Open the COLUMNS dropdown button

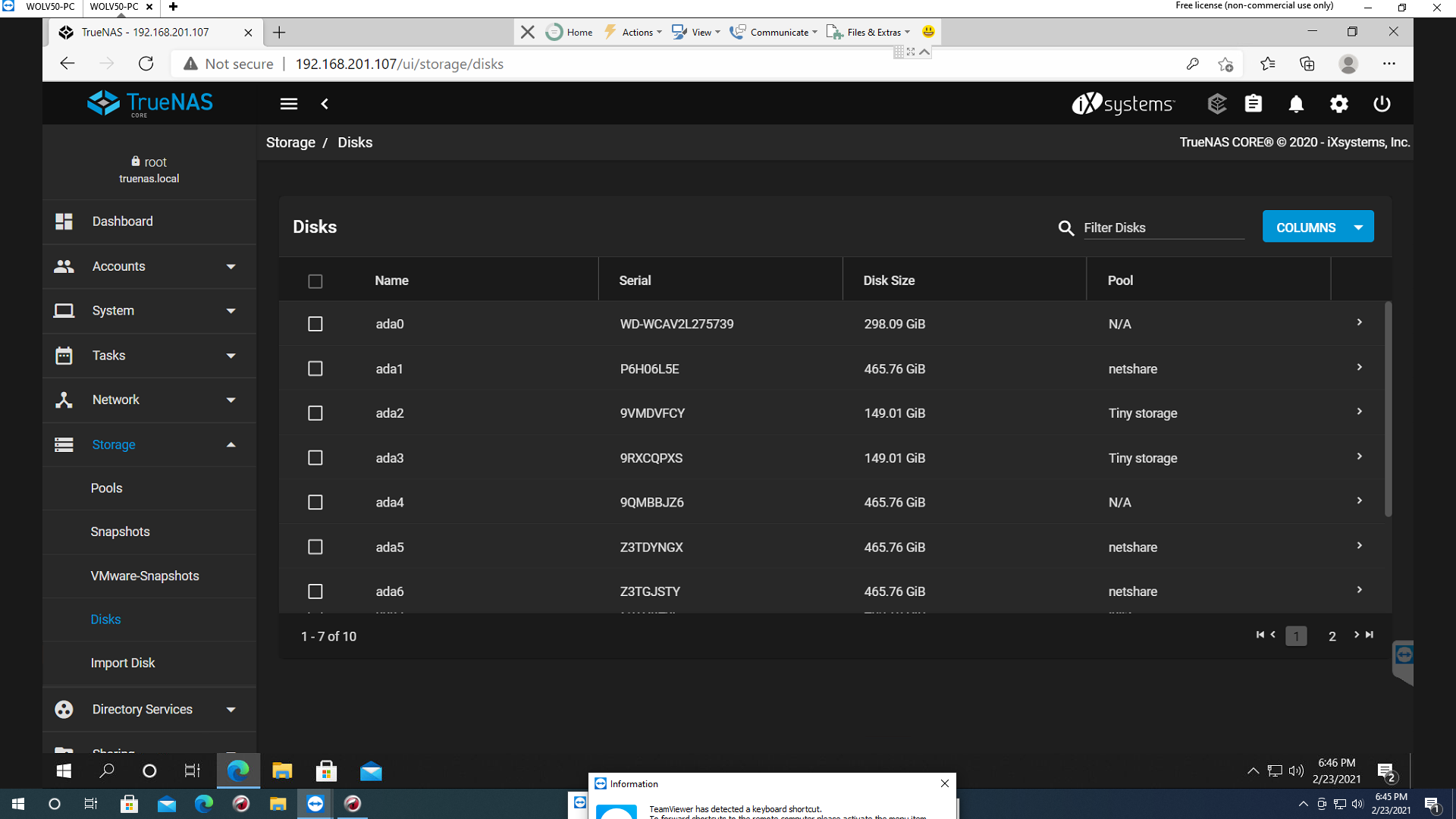(x=1318, y=227)
